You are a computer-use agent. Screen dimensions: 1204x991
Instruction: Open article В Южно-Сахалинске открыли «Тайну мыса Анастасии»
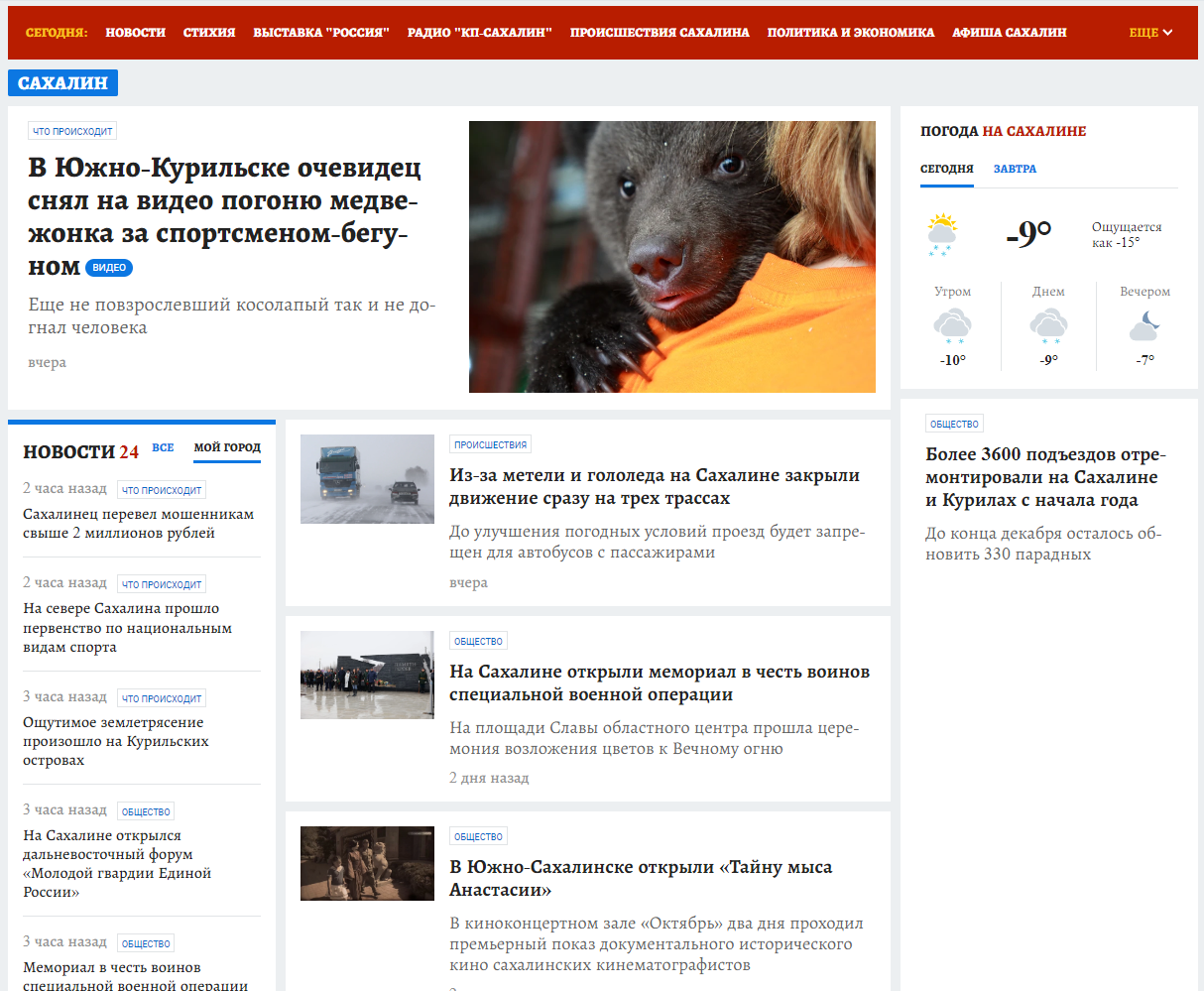(641, 879)
